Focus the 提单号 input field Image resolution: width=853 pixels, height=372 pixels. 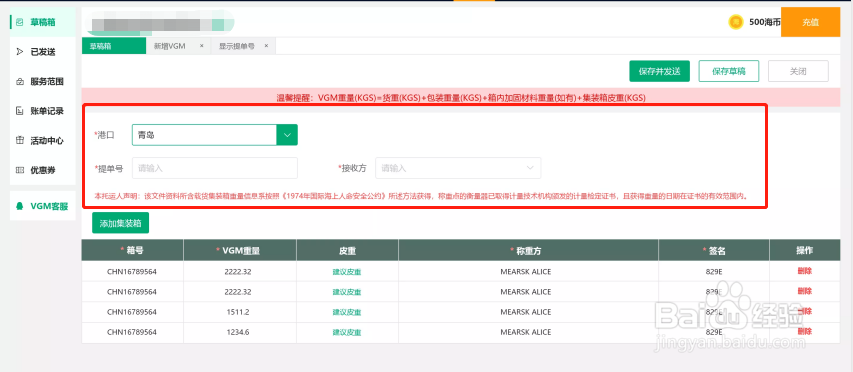coord(215,168)
